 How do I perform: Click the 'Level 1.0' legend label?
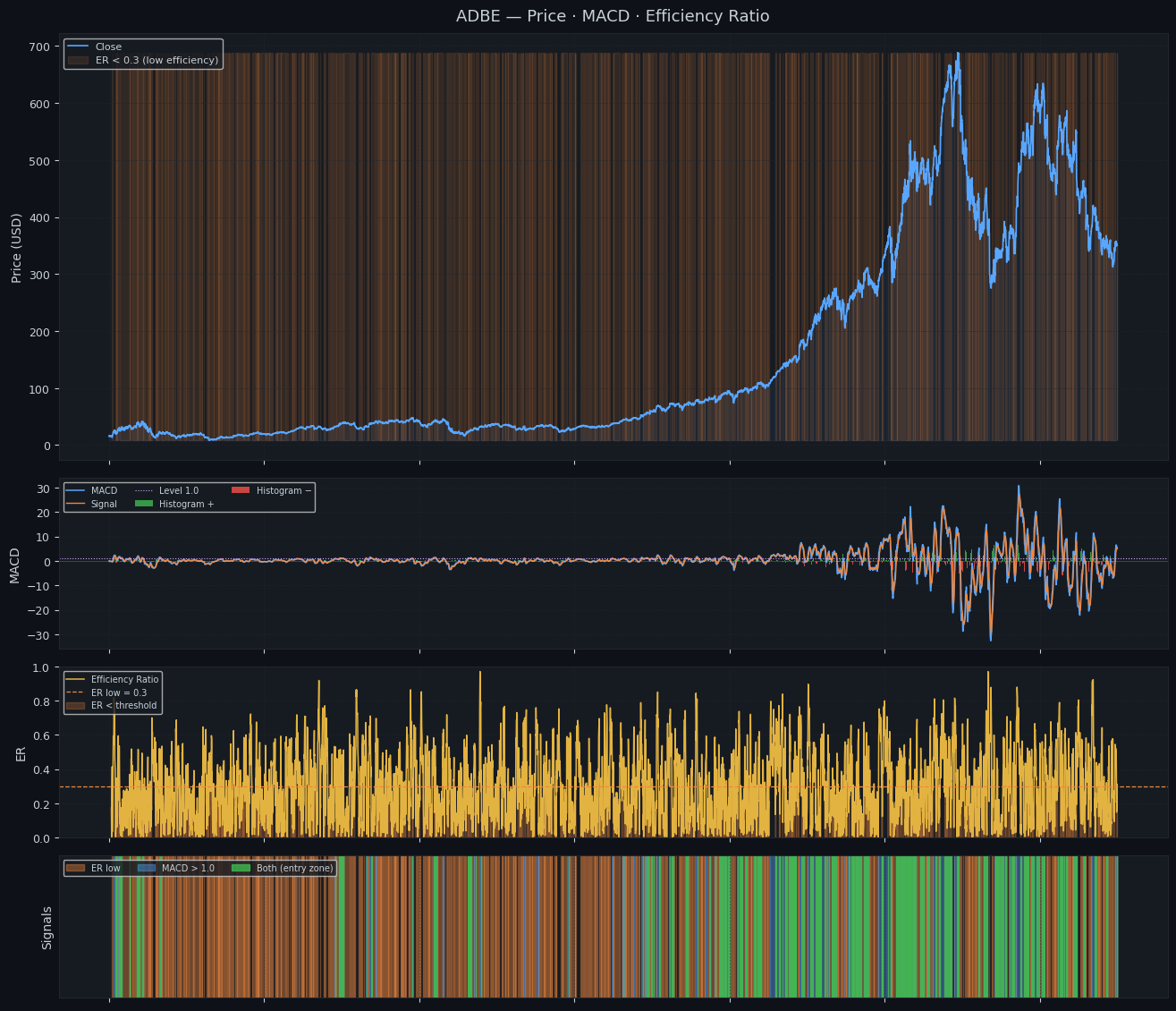coord(179,491)
